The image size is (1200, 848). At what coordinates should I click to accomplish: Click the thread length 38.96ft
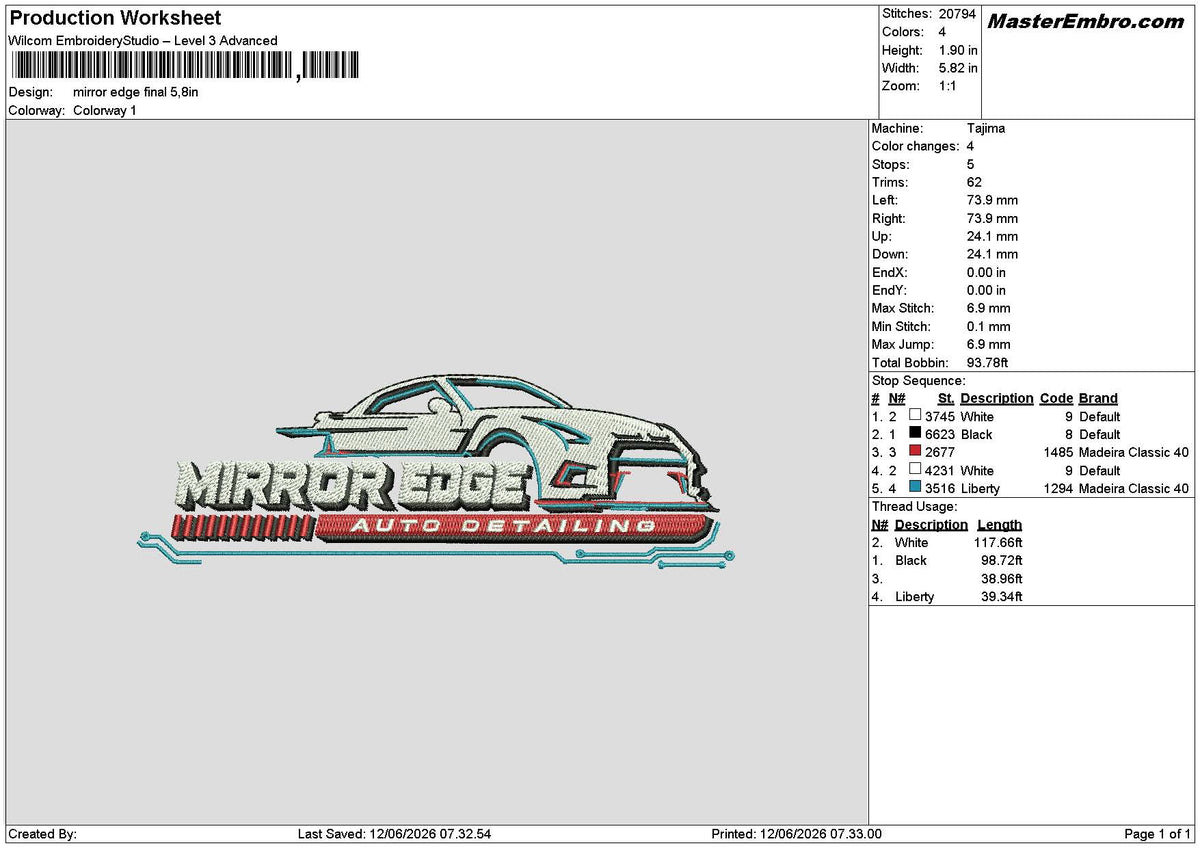click(x=1002, y=578)
